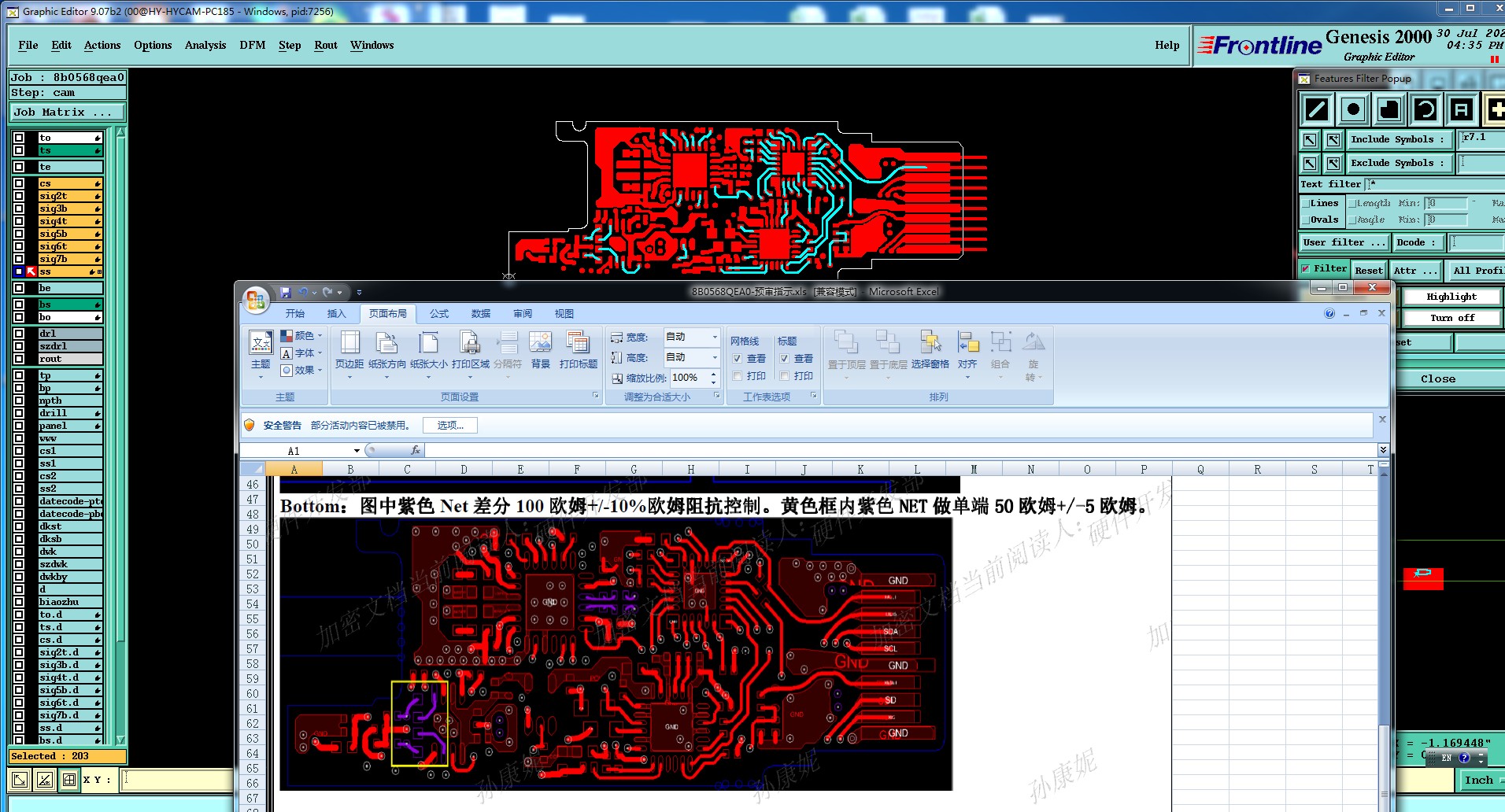The height and width of the screenshot is (812, 1505).
Task: Click the fx insert function icon
Action: (416, 450)
